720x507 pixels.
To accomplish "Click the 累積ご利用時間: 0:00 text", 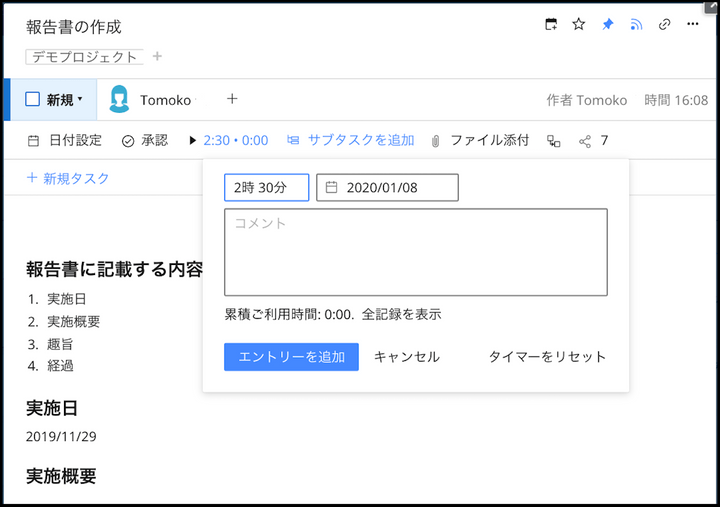I will pyautogui.click(x=289, y=315).
